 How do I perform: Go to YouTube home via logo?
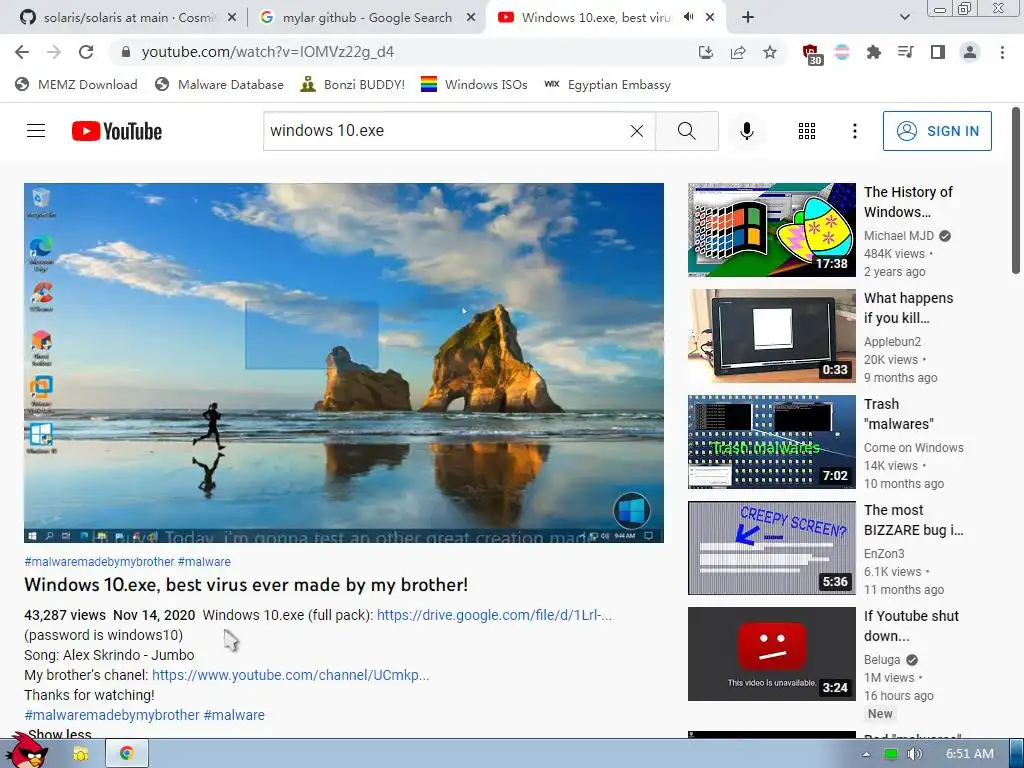tap(117, 131)
